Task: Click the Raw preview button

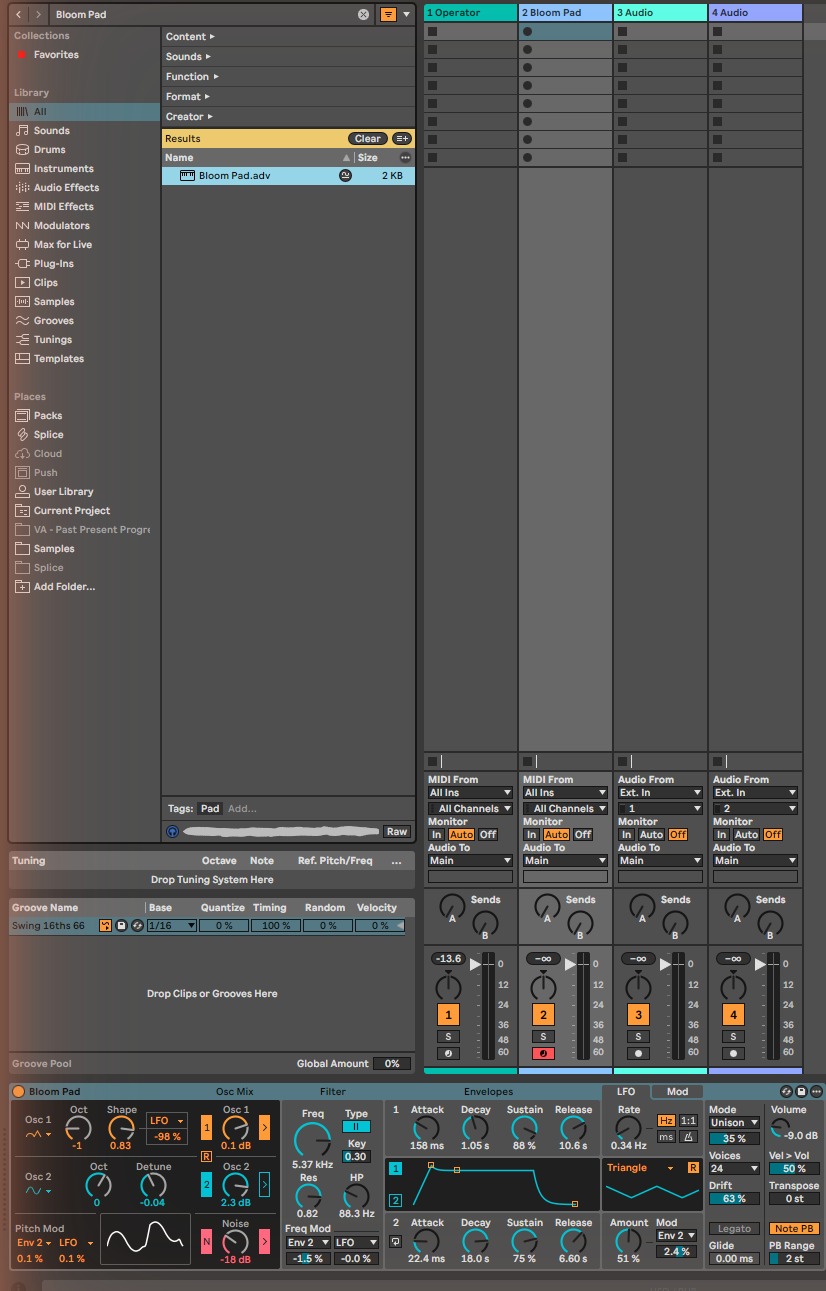Action: point(397,831)
